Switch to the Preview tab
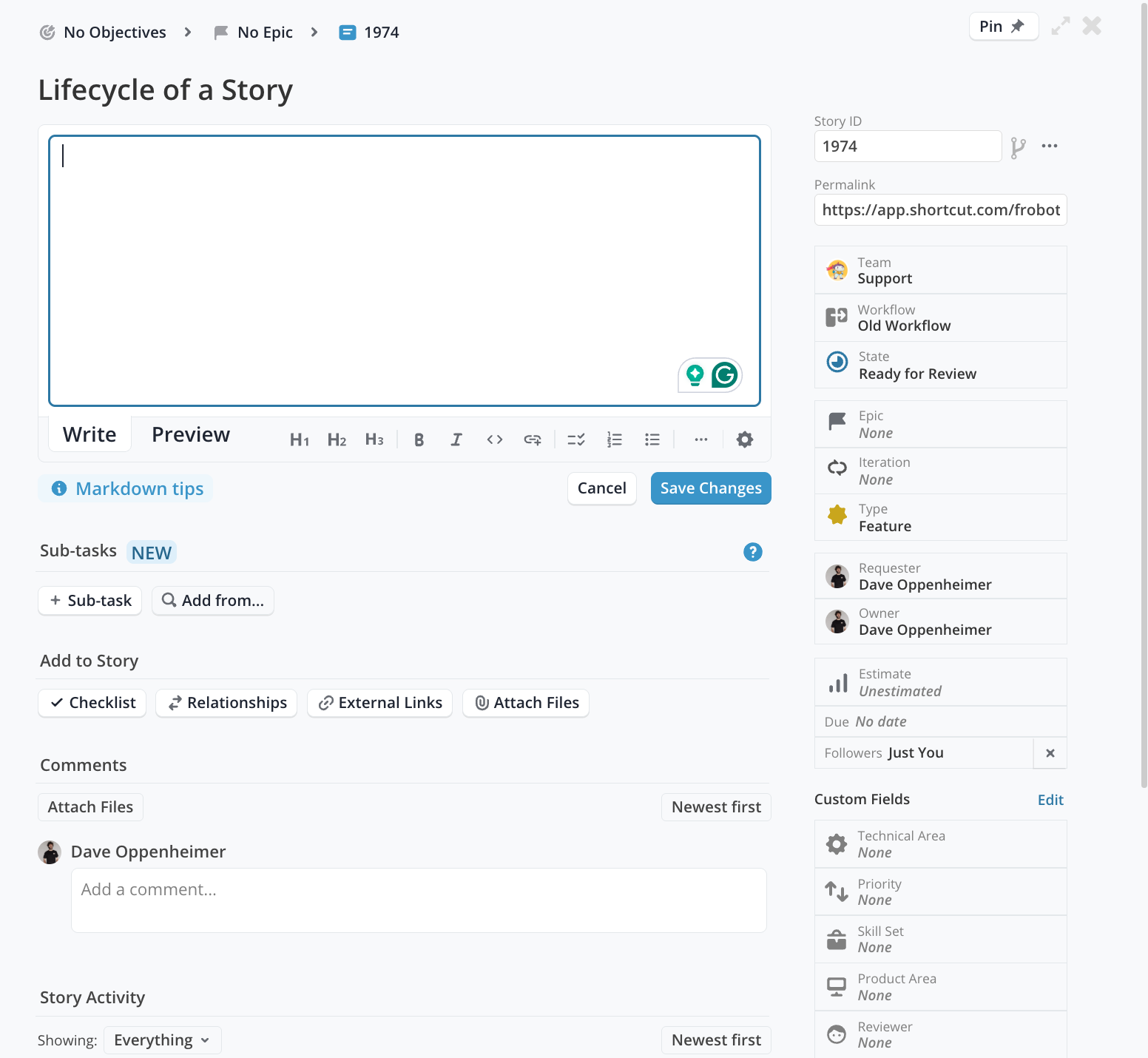 [x=191, y=435]
